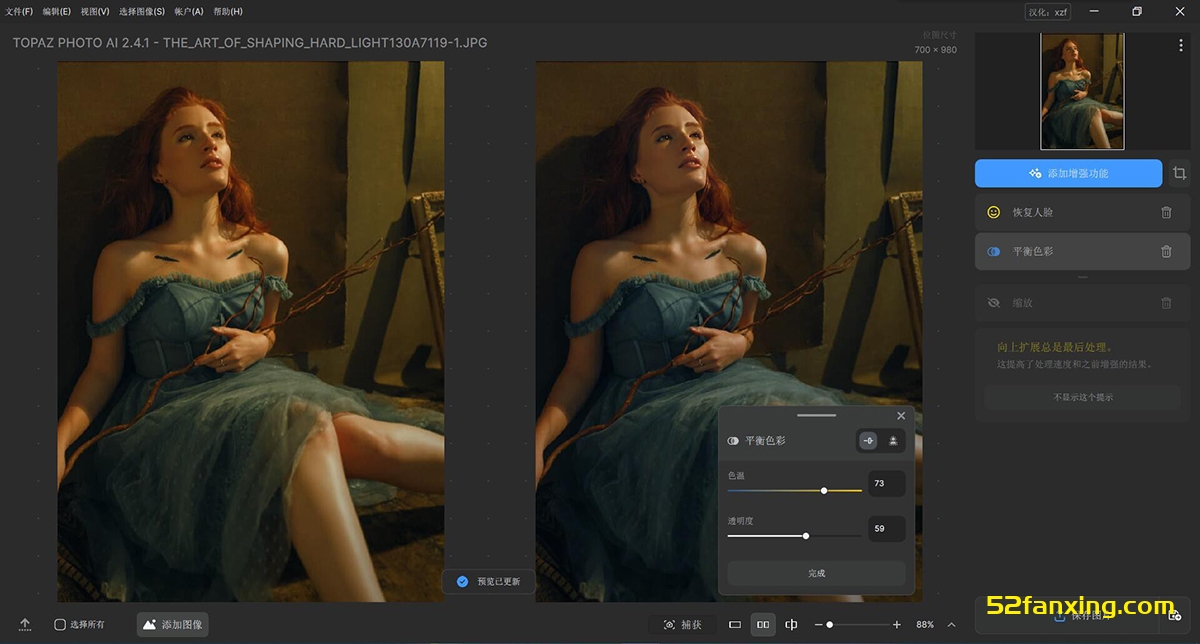1200x644 pixels.
Task: Click the 汉化：xzf label box
Action: pos(1047,12)
